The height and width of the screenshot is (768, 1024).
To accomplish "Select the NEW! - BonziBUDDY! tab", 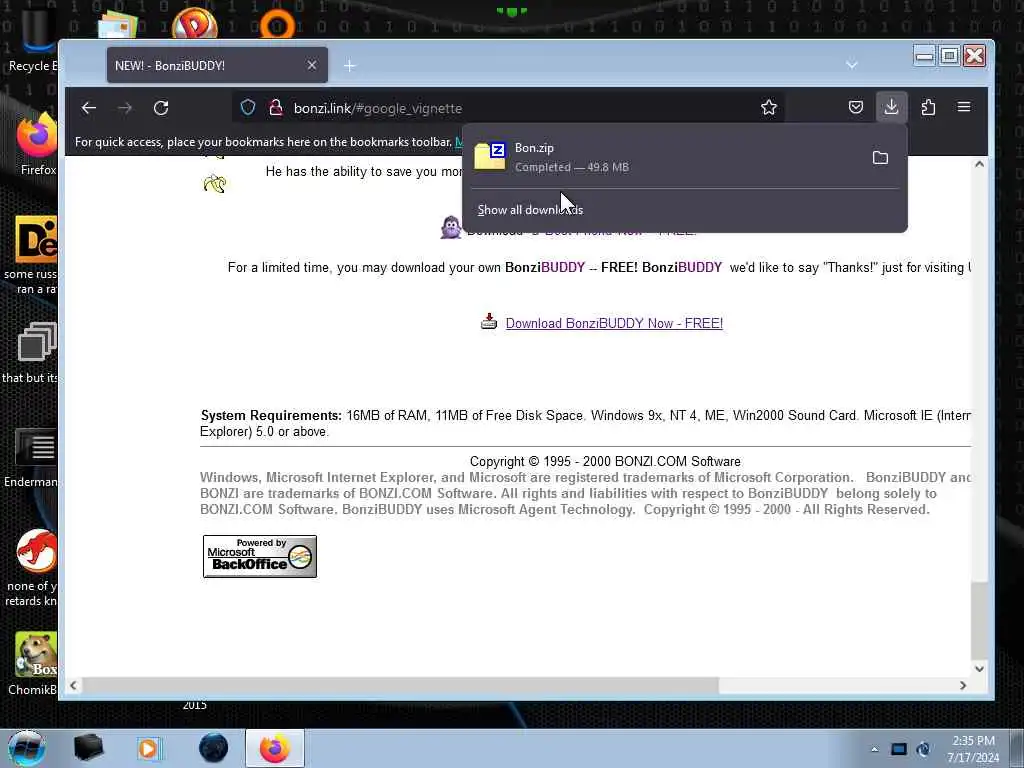I will pos(217,65).
